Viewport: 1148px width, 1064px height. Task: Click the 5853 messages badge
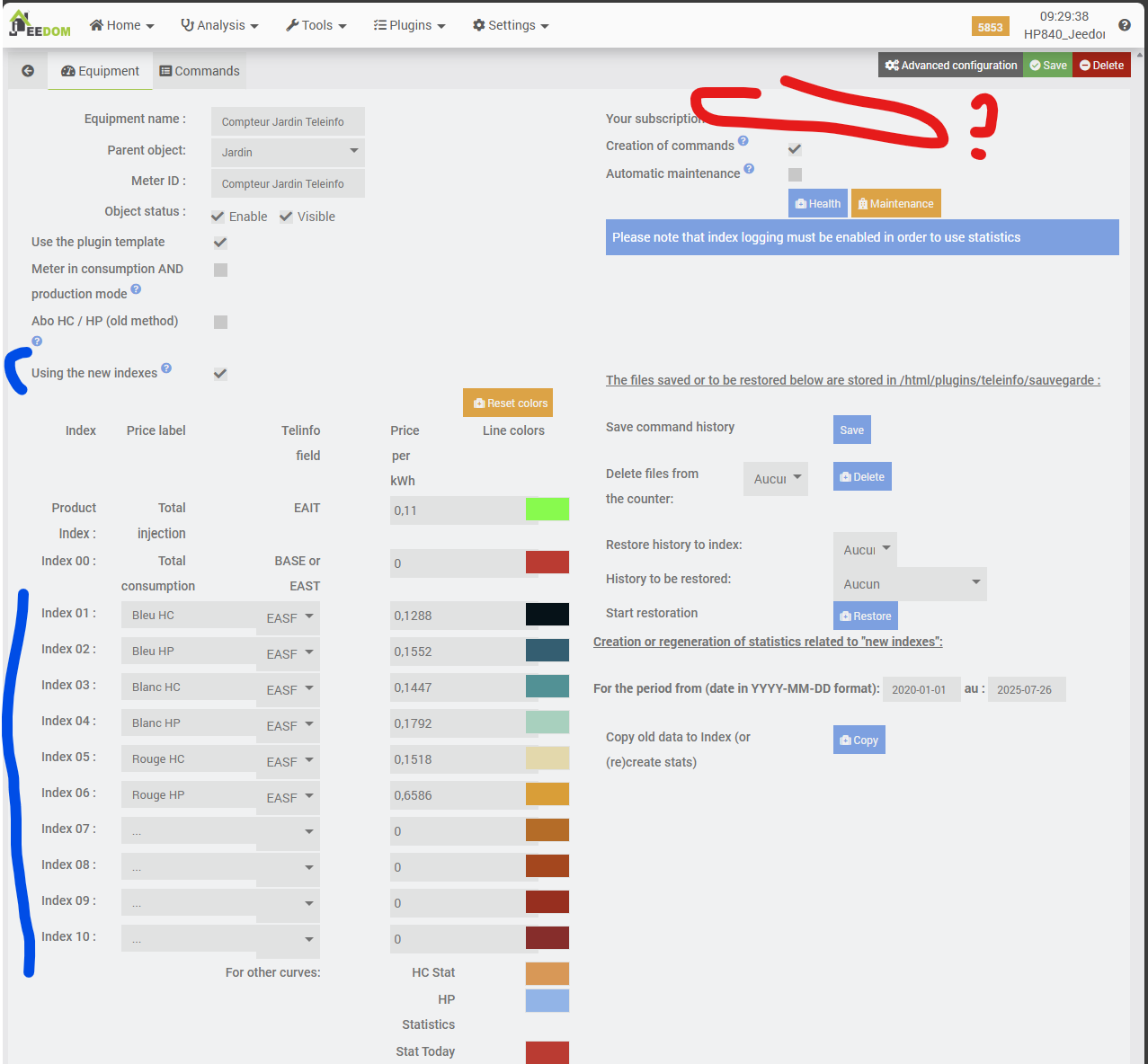coord(990,27)
